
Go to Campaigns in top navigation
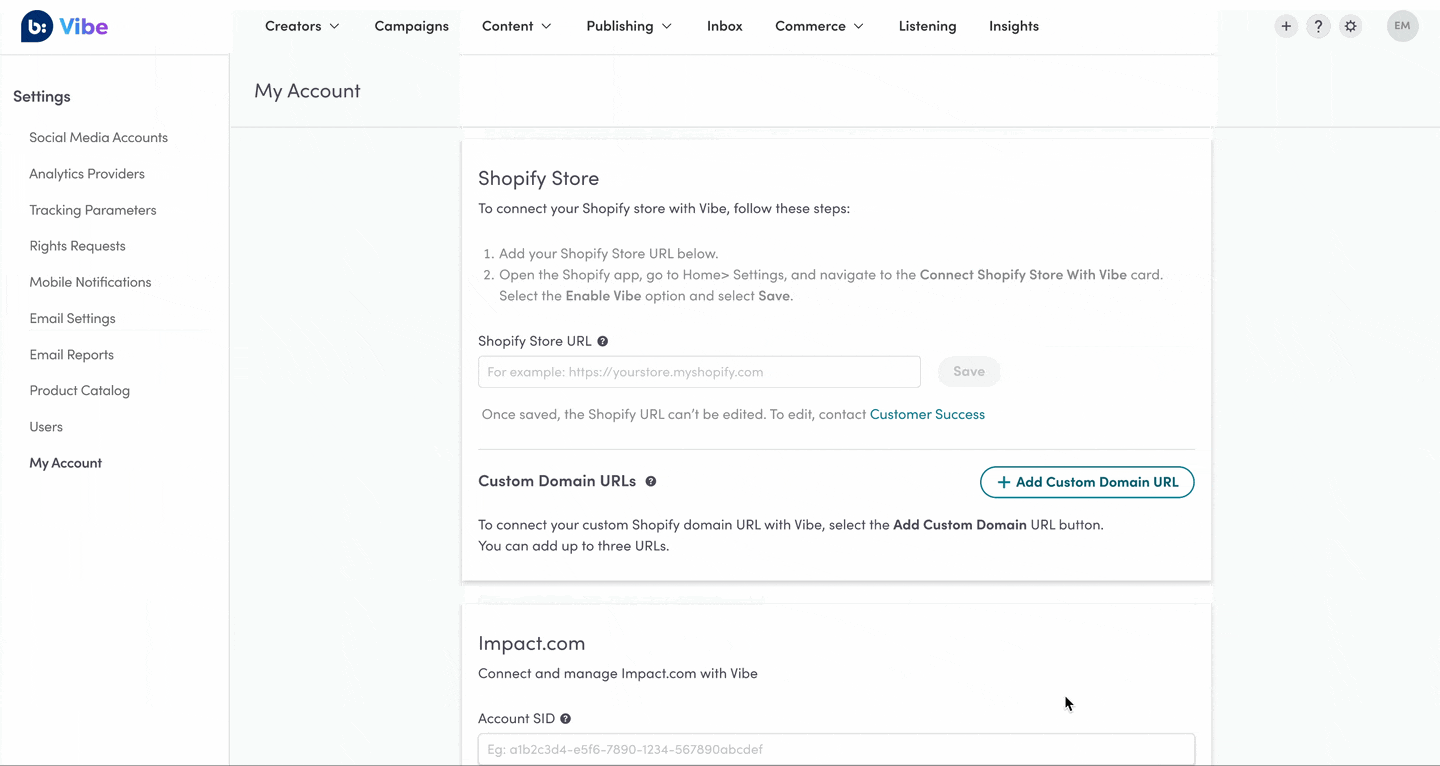coord(411,26)
